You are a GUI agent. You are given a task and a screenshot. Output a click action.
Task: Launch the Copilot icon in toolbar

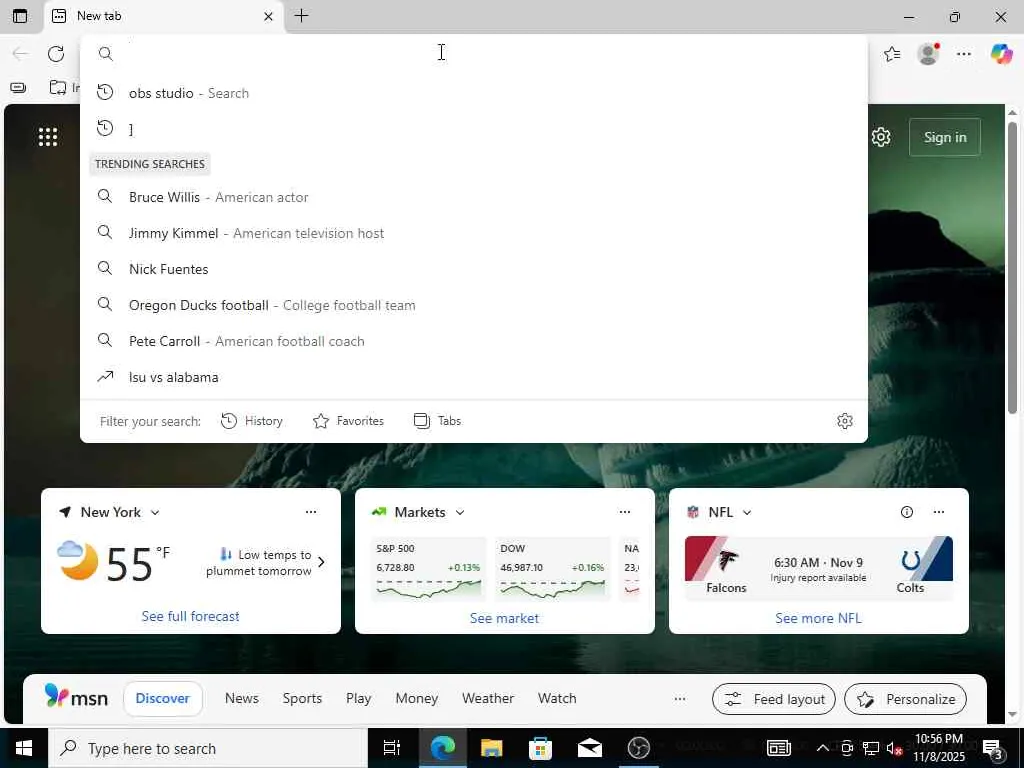pos(1001,54)
